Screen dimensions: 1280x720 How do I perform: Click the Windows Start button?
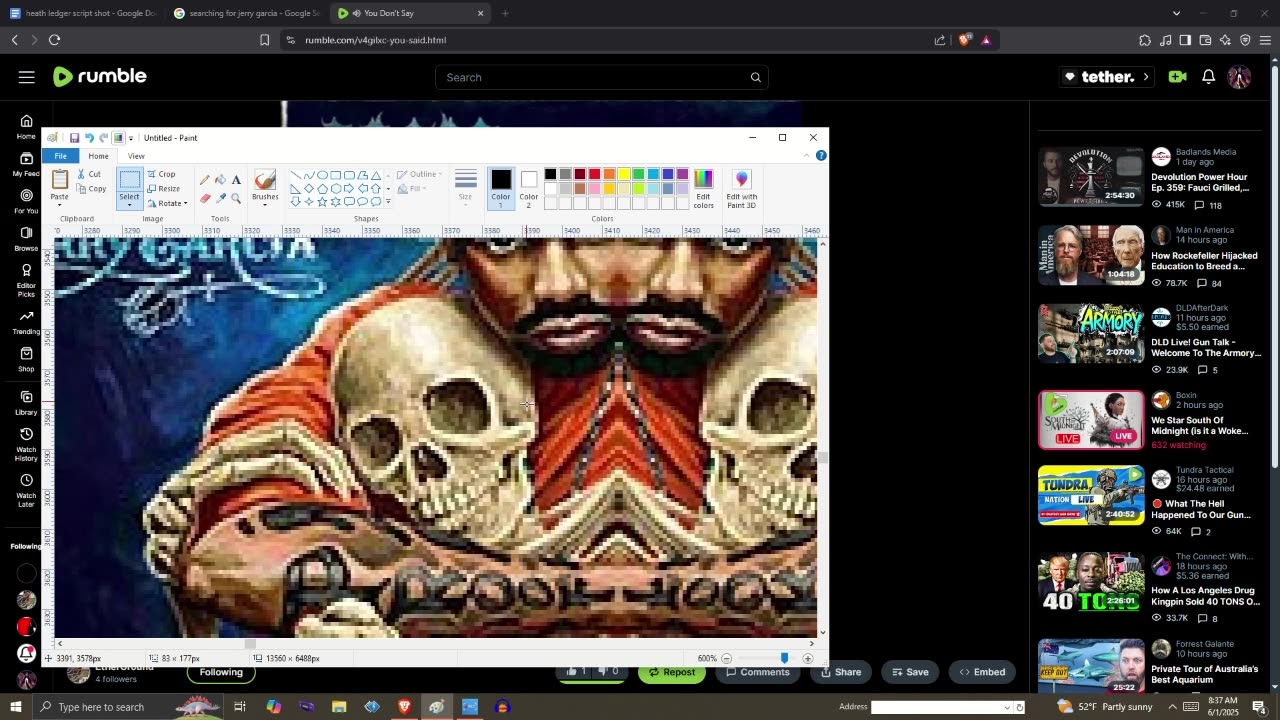click(x=15, y=707)
